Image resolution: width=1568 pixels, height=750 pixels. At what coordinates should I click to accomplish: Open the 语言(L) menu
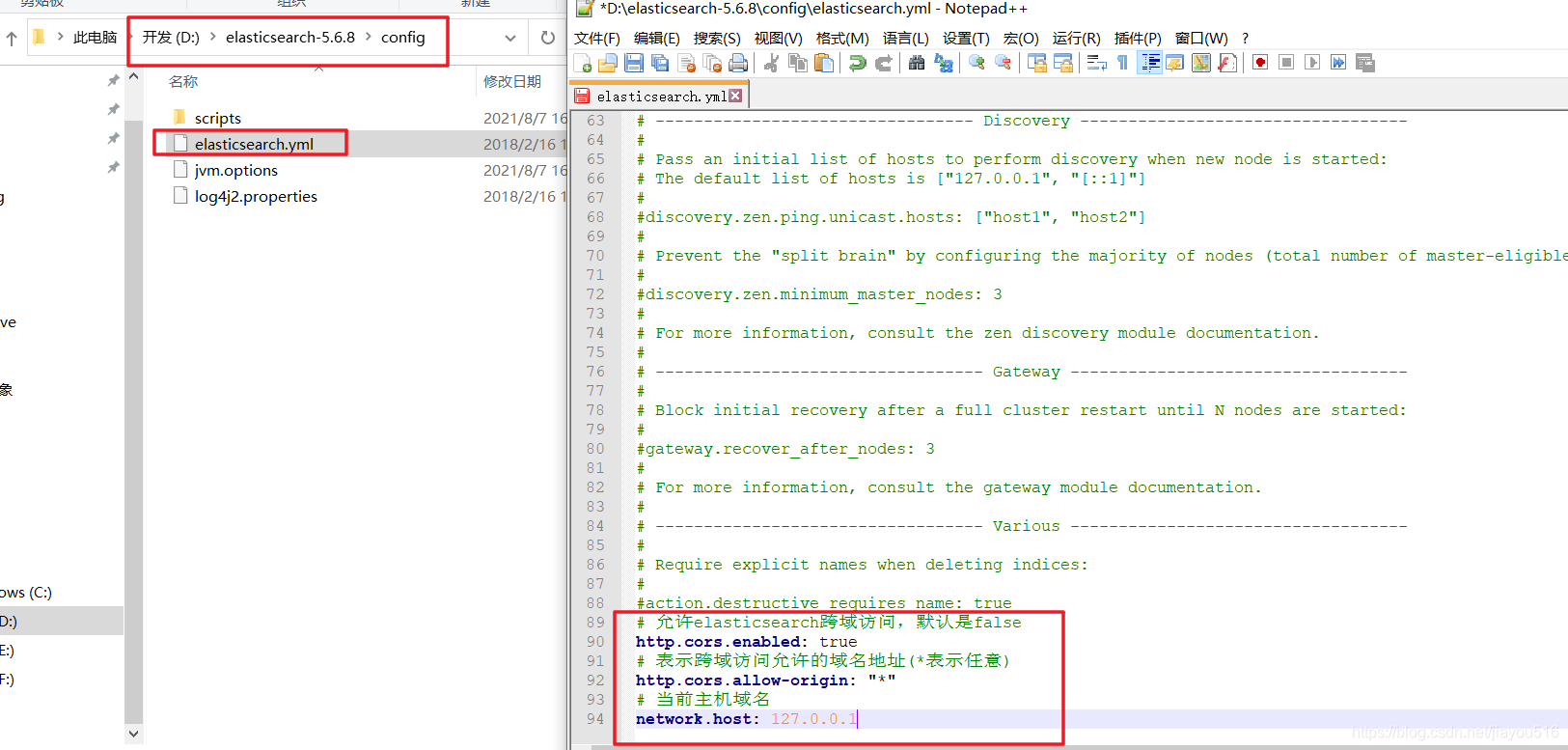click(906, 38)
